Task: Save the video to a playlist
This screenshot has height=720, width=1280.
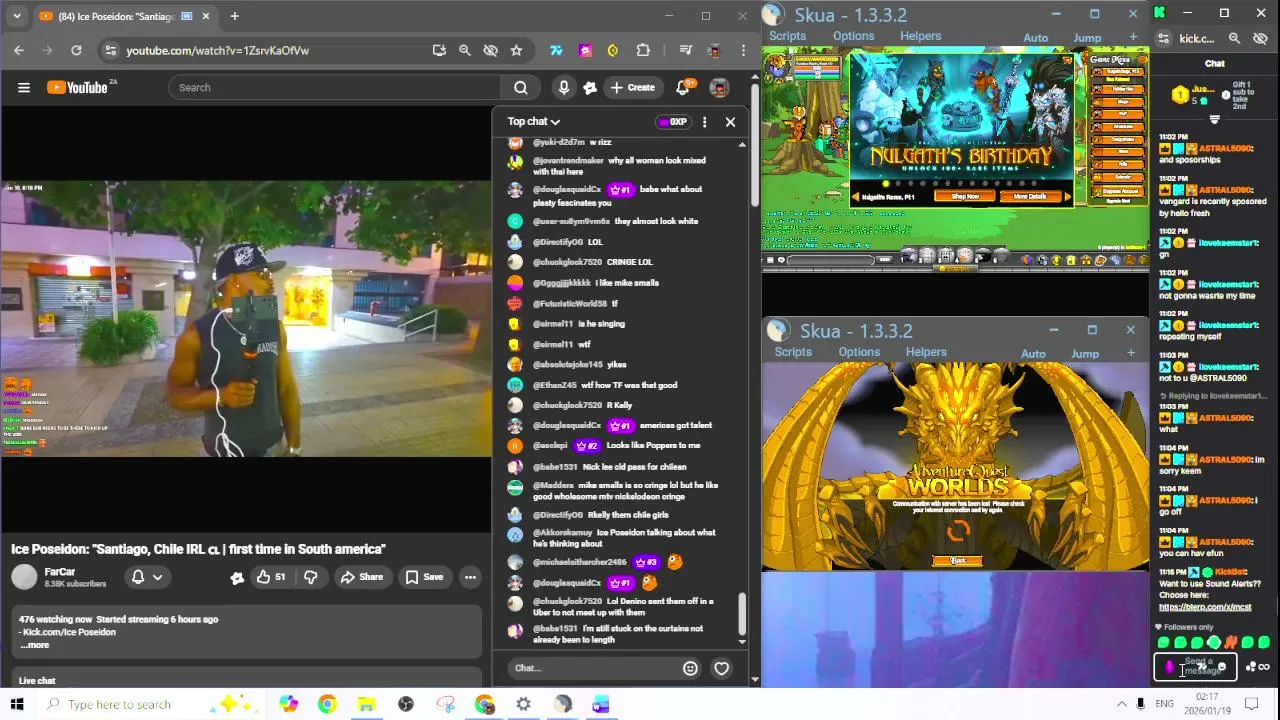Action: 424,577
